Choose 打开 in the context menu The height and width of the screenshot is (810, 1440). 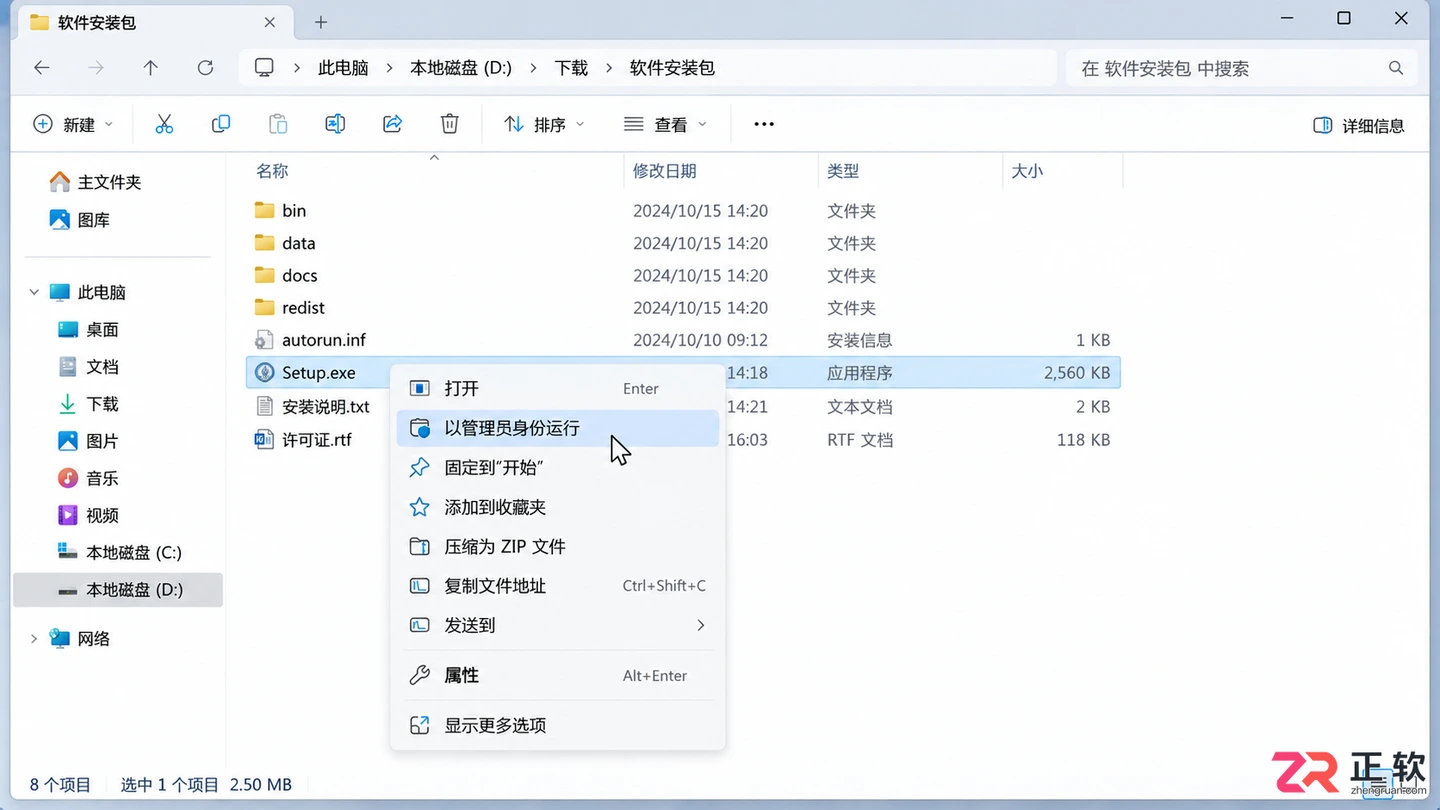tap(558, 388)
